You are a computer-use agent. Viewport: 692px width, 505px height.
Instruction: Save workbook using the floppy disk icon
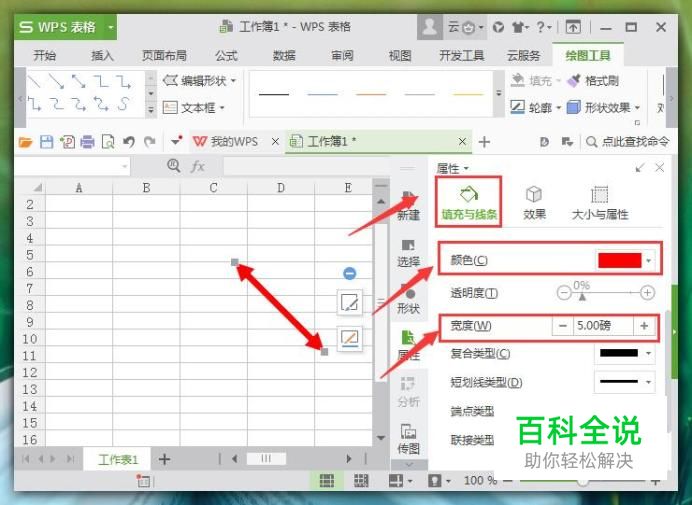(x=46, y=142)
